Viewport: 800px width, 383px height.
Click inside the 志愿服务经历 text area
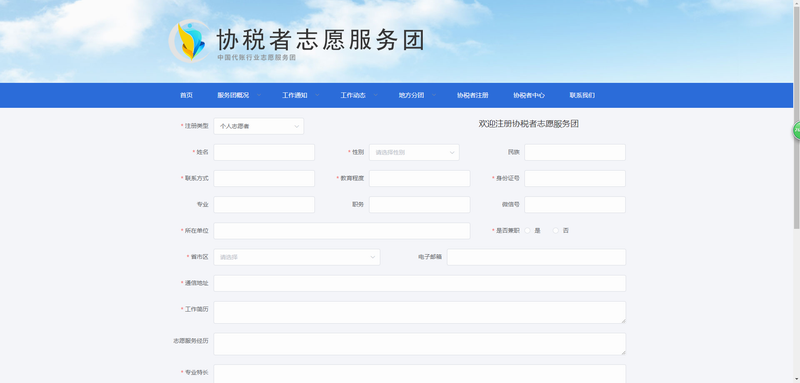[419, 344]
